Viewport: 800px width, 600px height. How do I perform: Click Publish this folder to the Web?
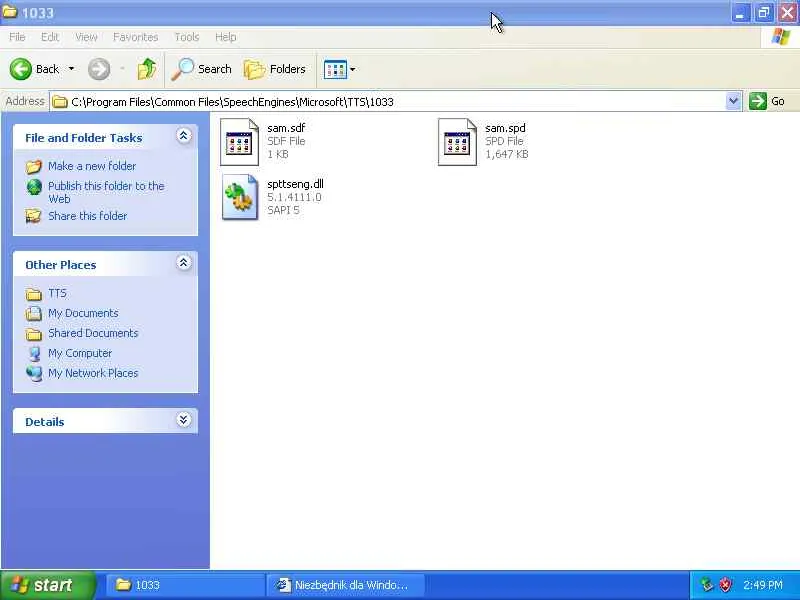106,192
